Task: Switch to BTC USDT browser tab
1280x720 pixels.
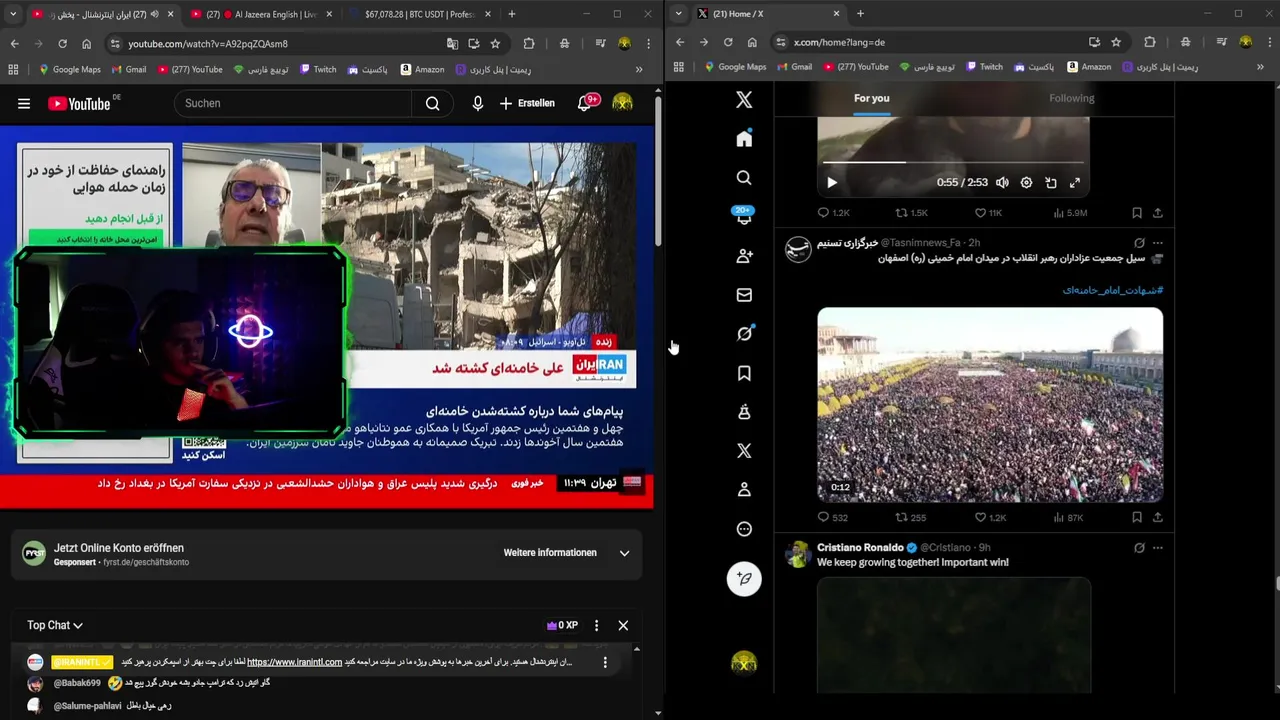Action: click(419, 14)
